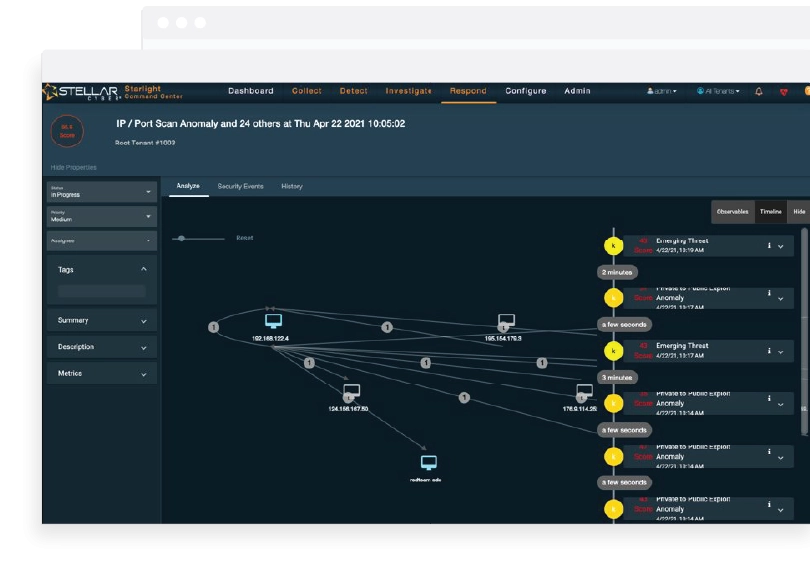
Task: Open the Status In Progress dropdown
Action: click(x=101, y=191)
